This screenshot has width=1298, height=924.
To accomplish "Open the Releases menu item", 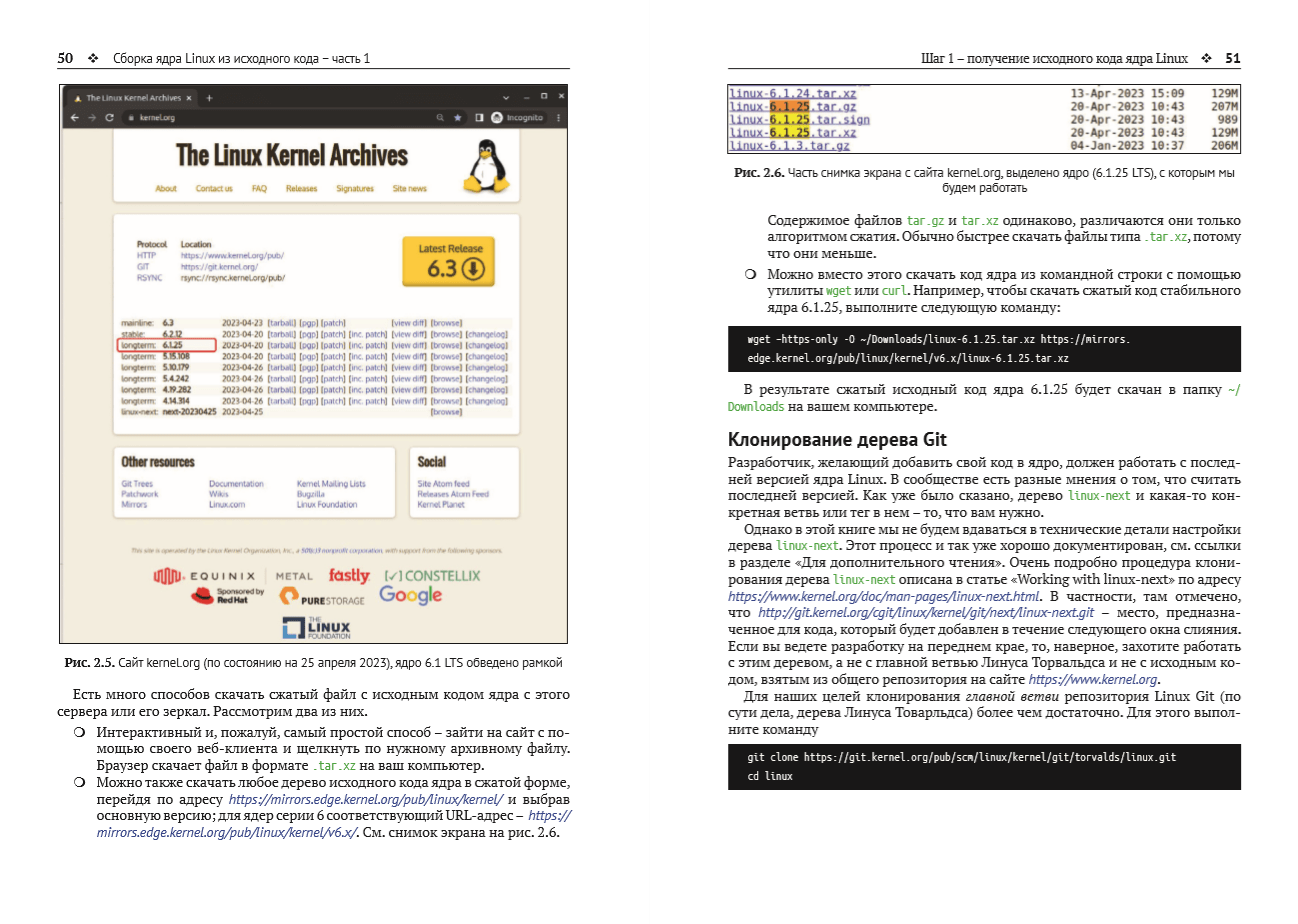I will coord(301,189).
